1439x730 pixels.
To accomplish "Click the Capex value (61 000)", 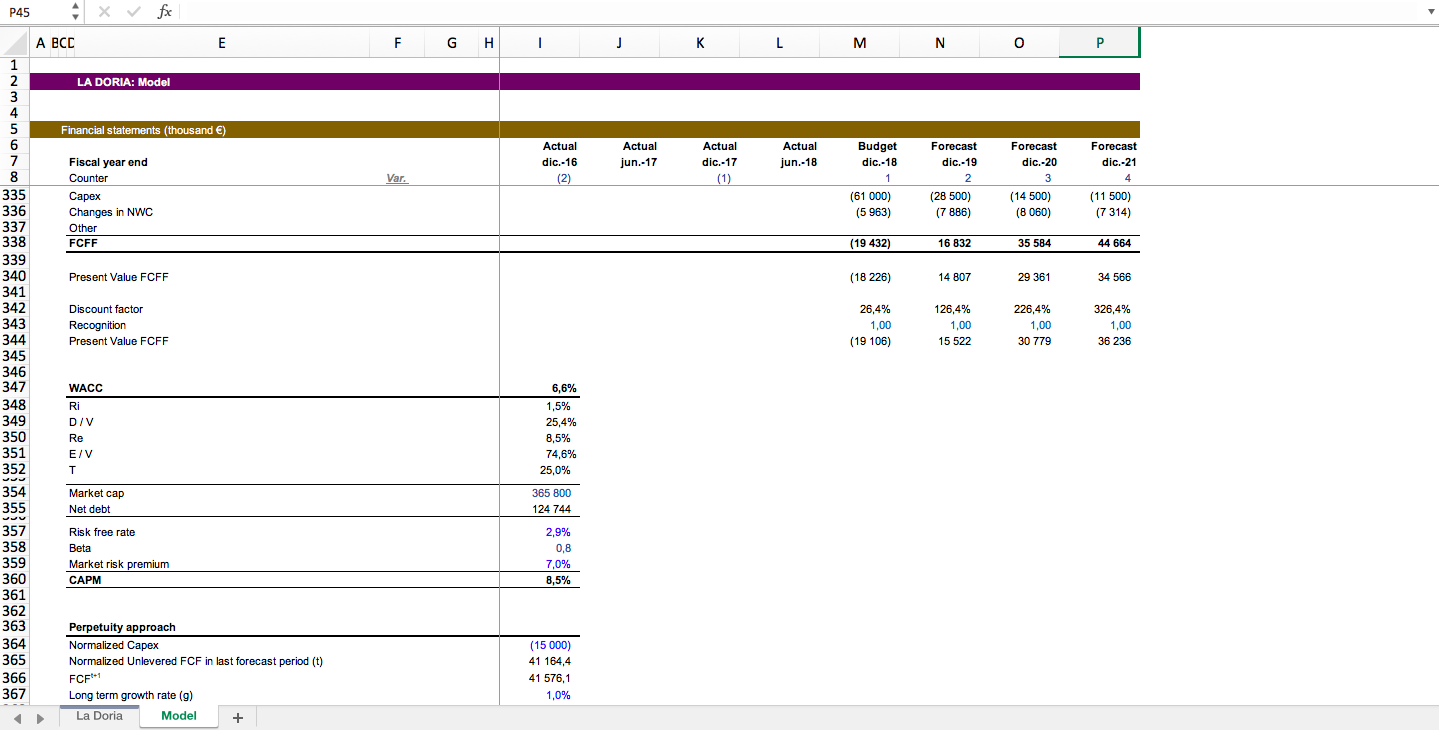I will tap(870, 196).
